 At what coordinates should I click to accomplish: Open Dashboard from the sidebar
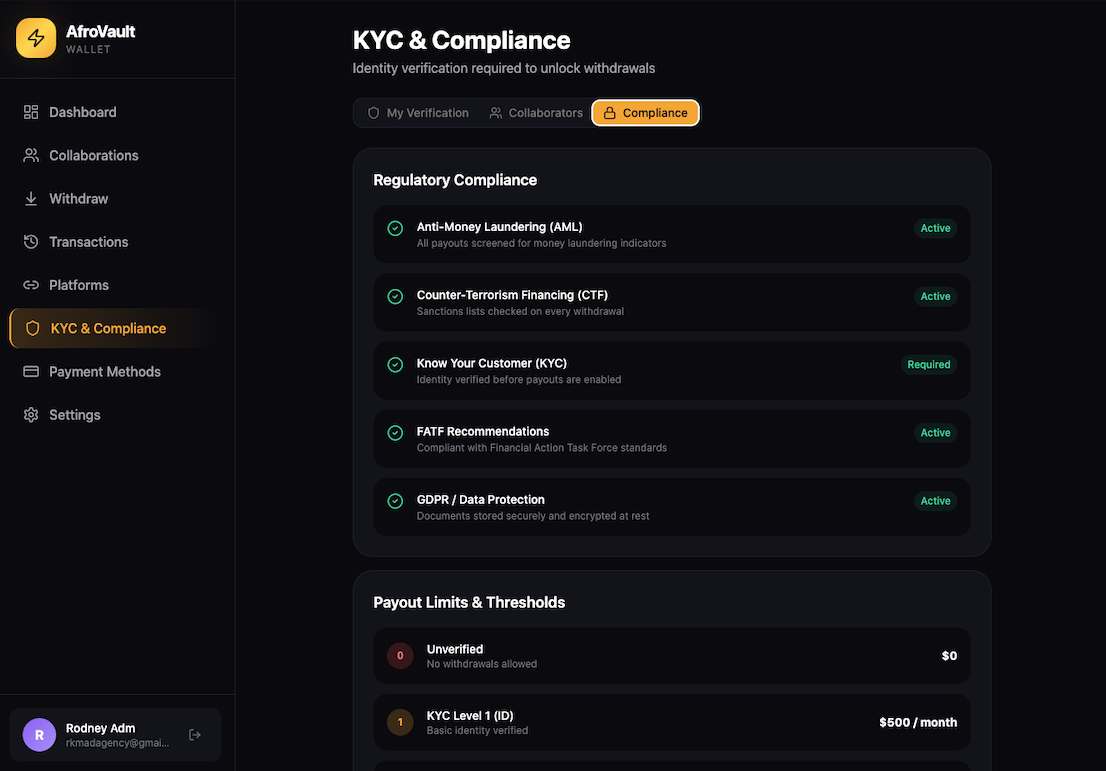(83, 112)
